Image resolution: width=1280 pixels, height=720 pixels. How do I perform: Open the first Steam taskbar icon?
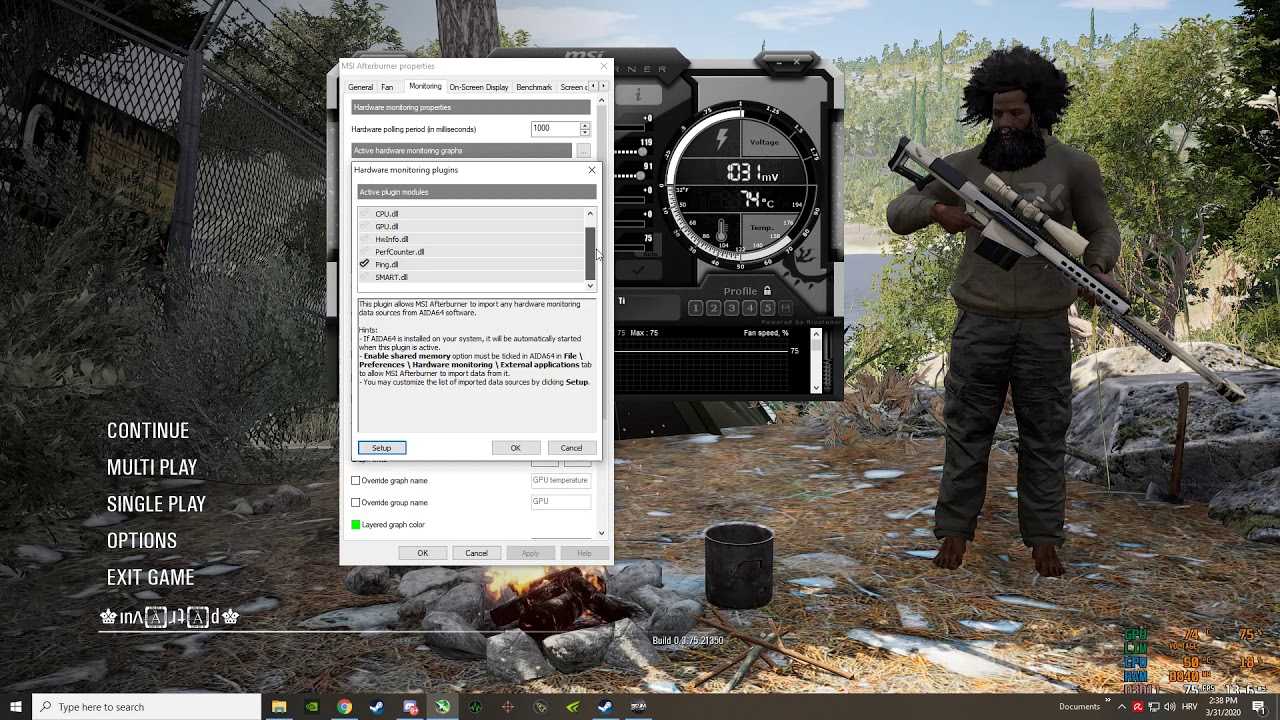[x=377, y=707]
